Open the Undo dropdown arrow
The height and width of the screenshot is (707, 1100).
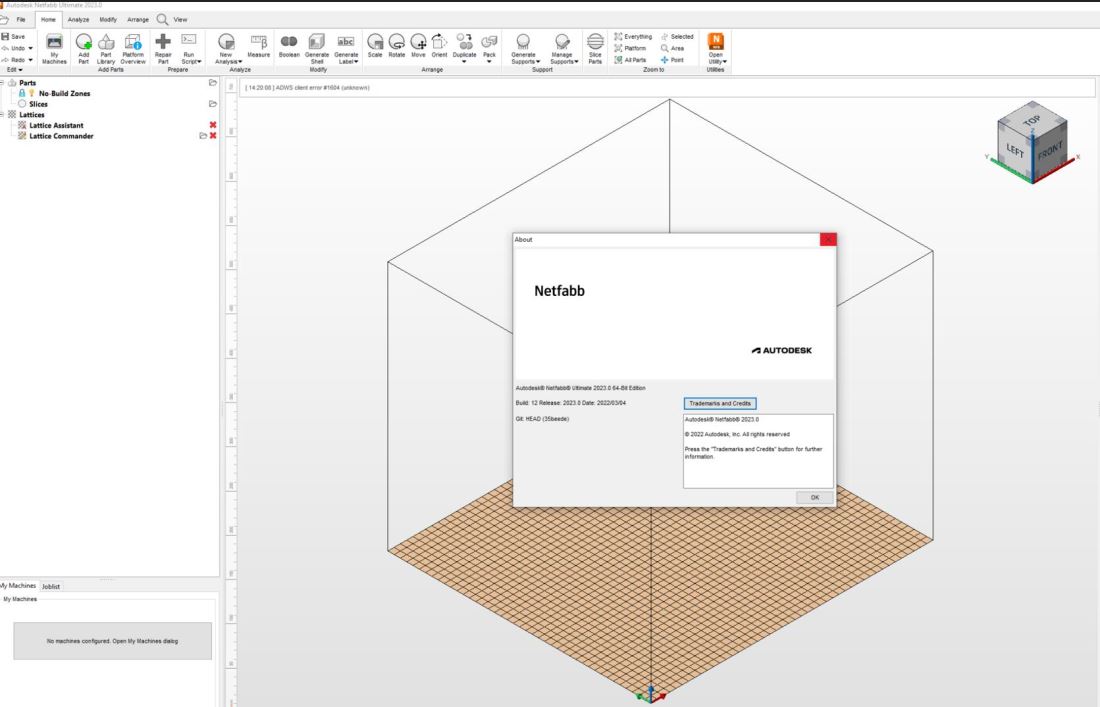pyautogui.click(x=30, y=48)
